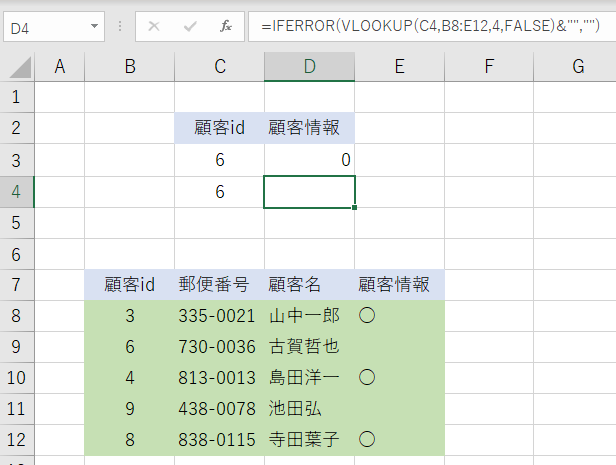This screenshot has height=465, width=616.
Task: Select column B header
Action: point(130,66)
